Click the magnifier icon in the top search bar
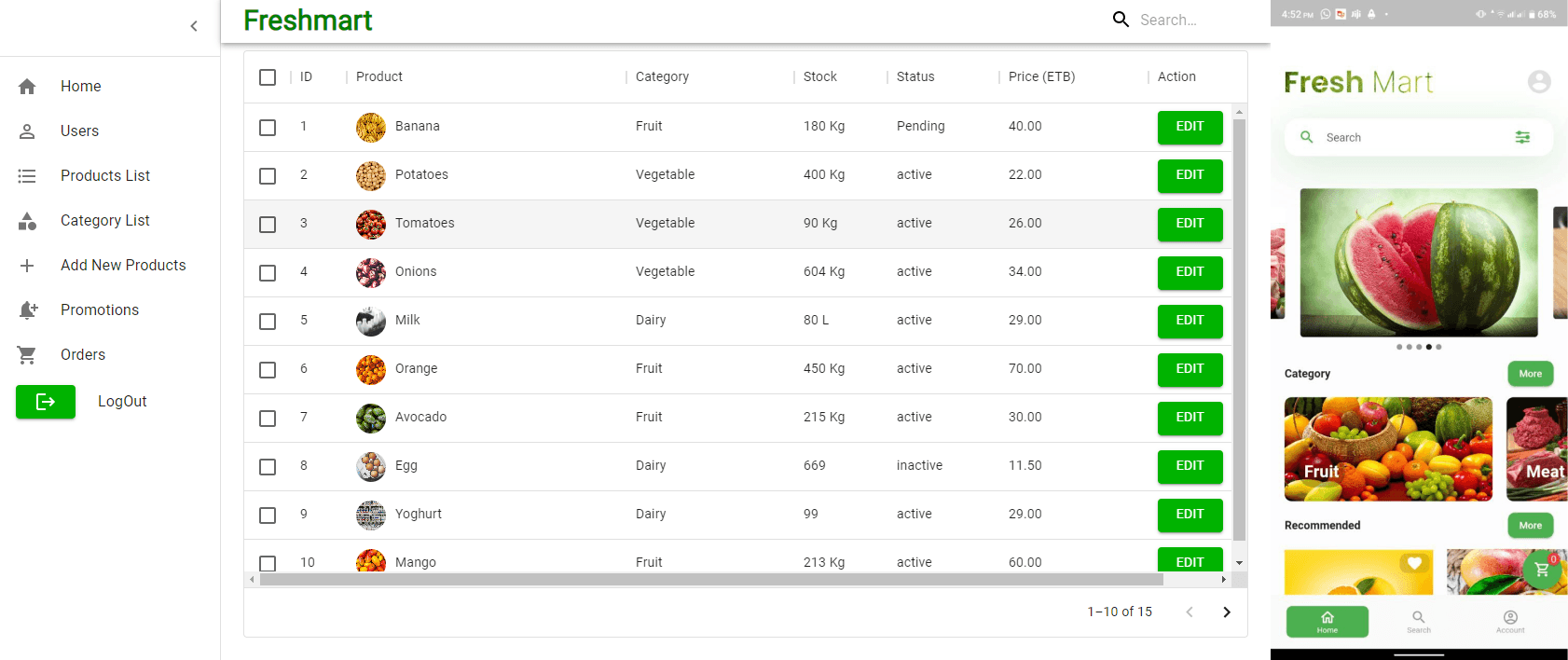The width and height of the screenshot is (1568, 660). pos(1121,20)
